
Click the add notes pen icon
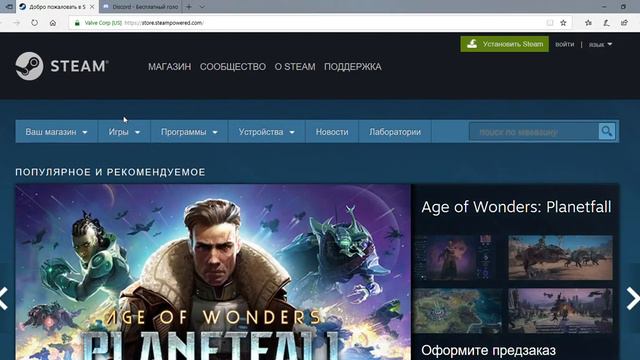pos(607,23)
